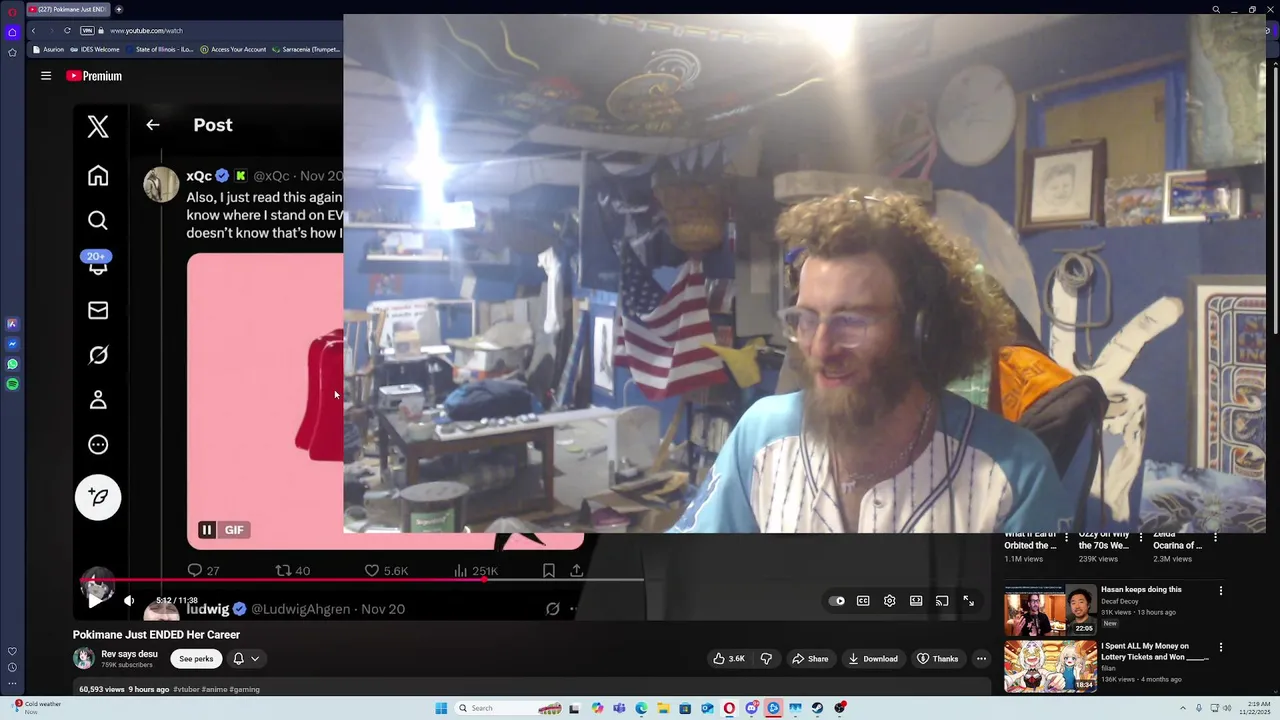
Task: Expand notification bell dropdown for channel
Action: (246, 659)
